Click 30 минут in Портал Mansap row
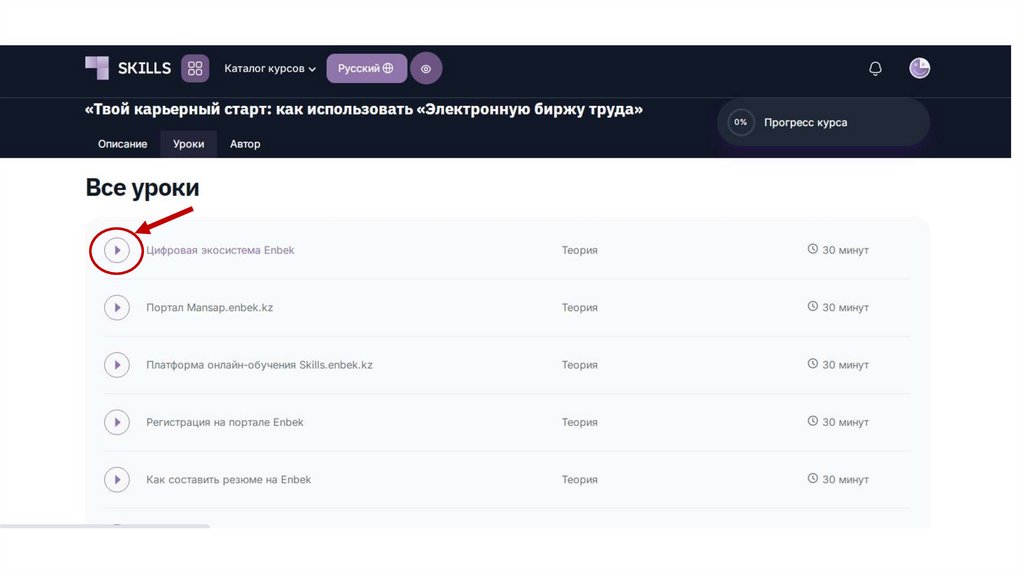Image resolution: width=1024 pixels, height=574 pixels. (x=845, y=308)
